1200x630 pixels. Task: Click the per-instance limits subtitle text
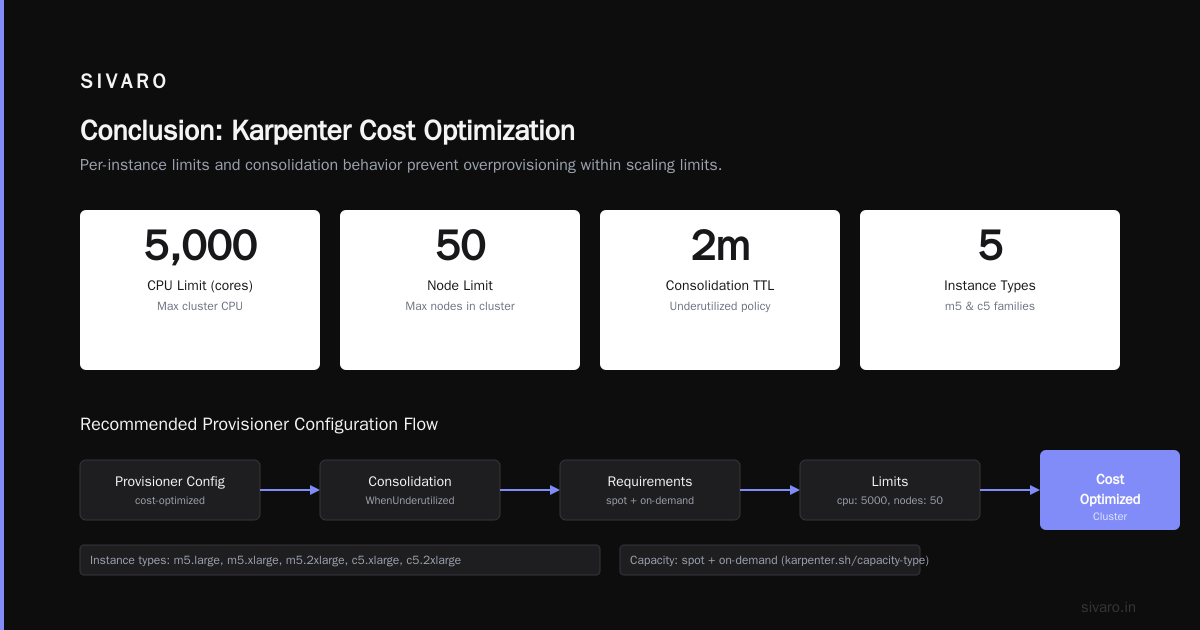pyautogui.click(x=401, y=165)
